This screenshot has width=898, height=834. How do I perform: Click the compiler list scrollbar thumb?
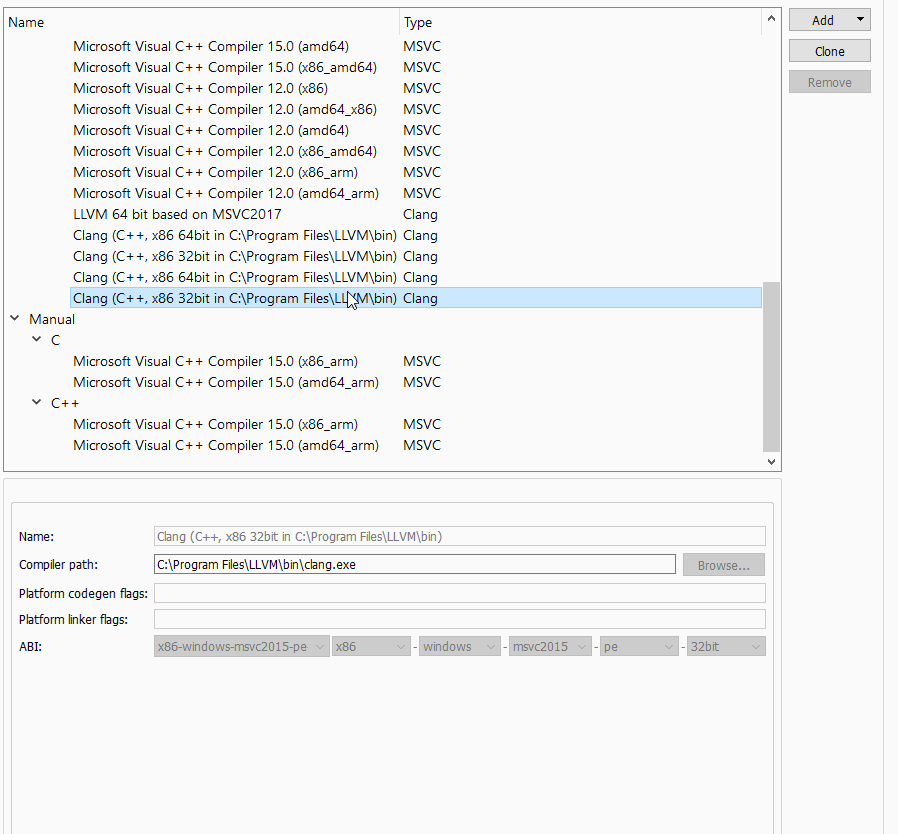[771, 367]
